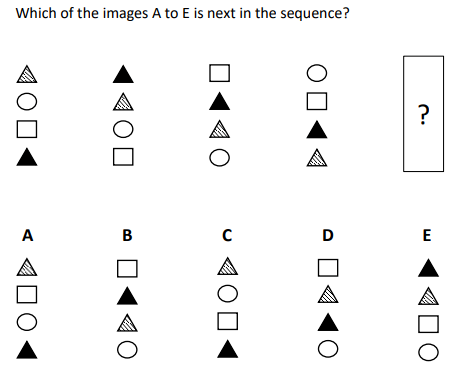This screenshot has width=469, height=382.
Task: Pick answer option E label
Action: click(x=427, y=235)
